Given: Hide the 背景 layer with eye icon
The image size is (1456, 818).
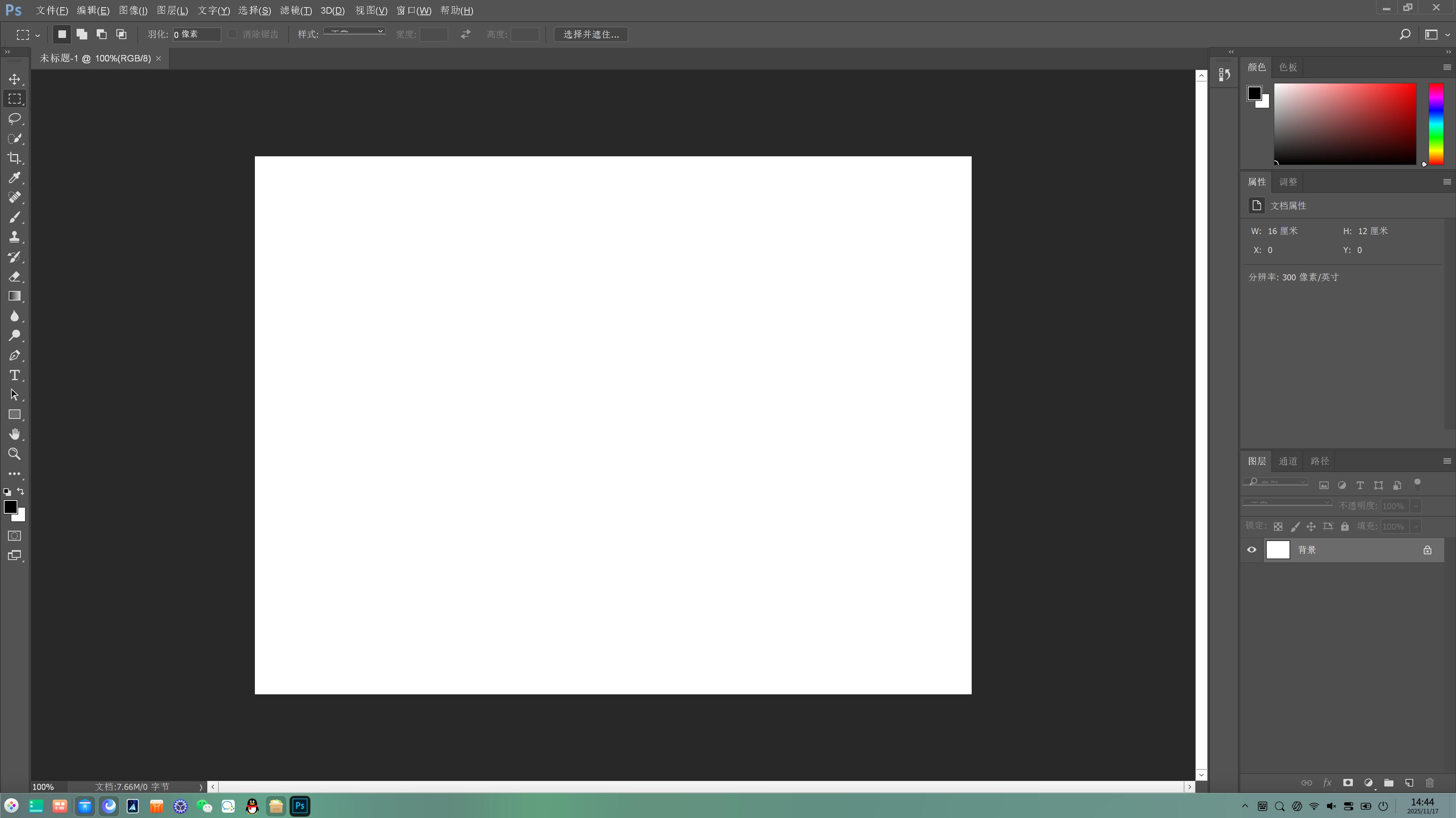Looking at the screenshot, I should tap(1252, 550).
